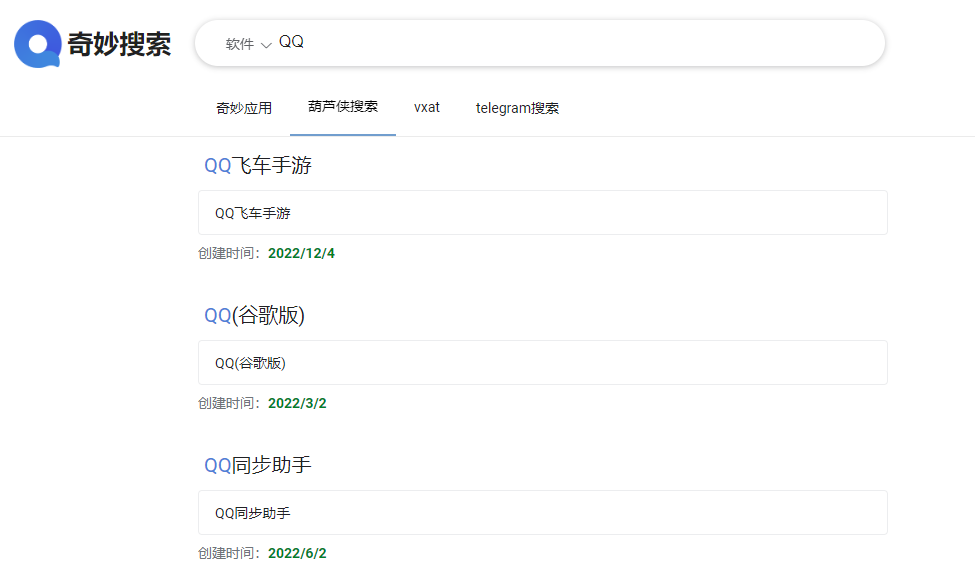Viewport: 975px width, 575px height.
Task: Open the QQ飞车手游 result title
Action: tap(257, 165)
